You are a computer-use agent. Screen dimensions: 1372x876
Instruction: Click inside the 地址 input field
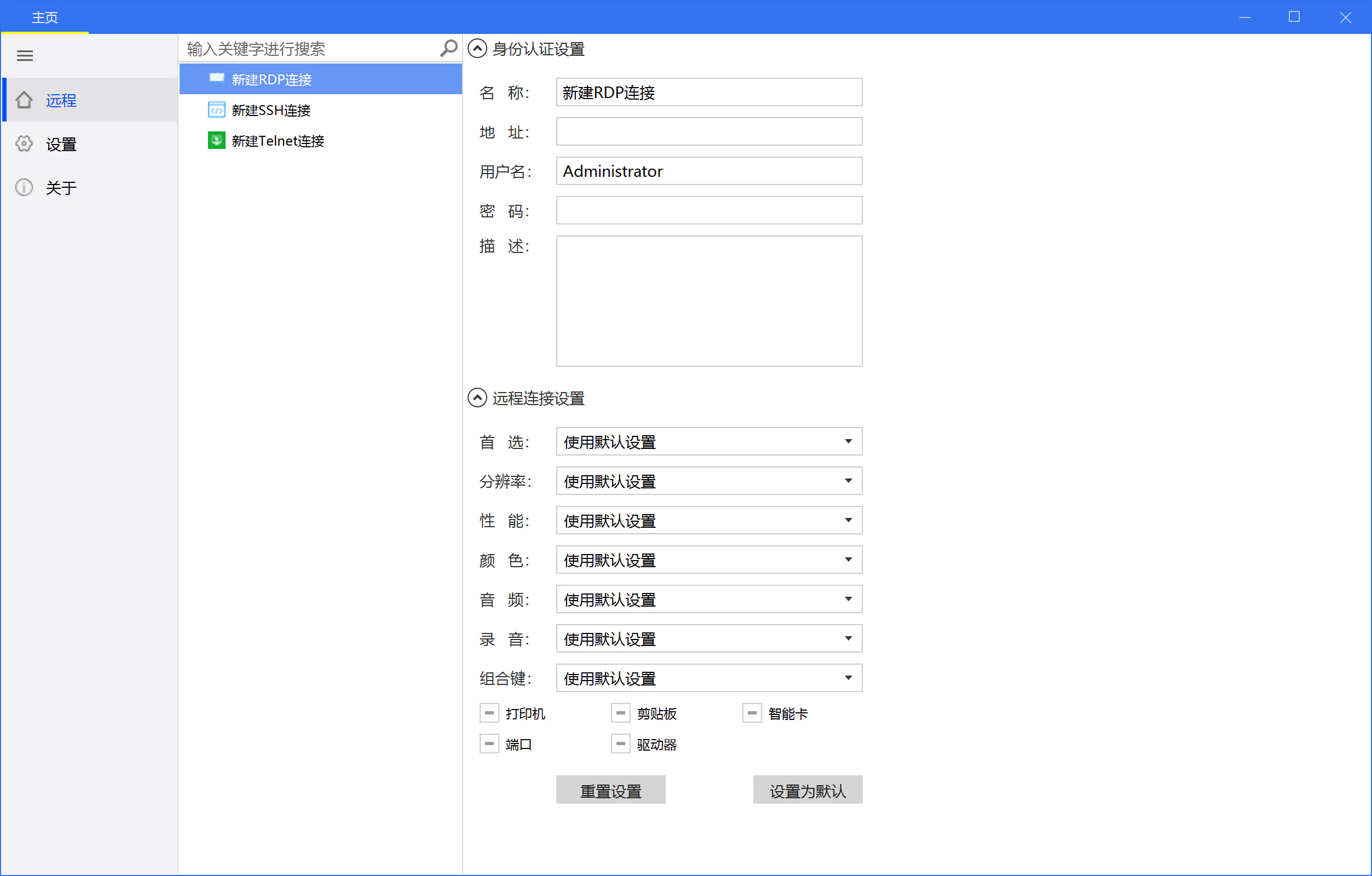tap(708, 131)
